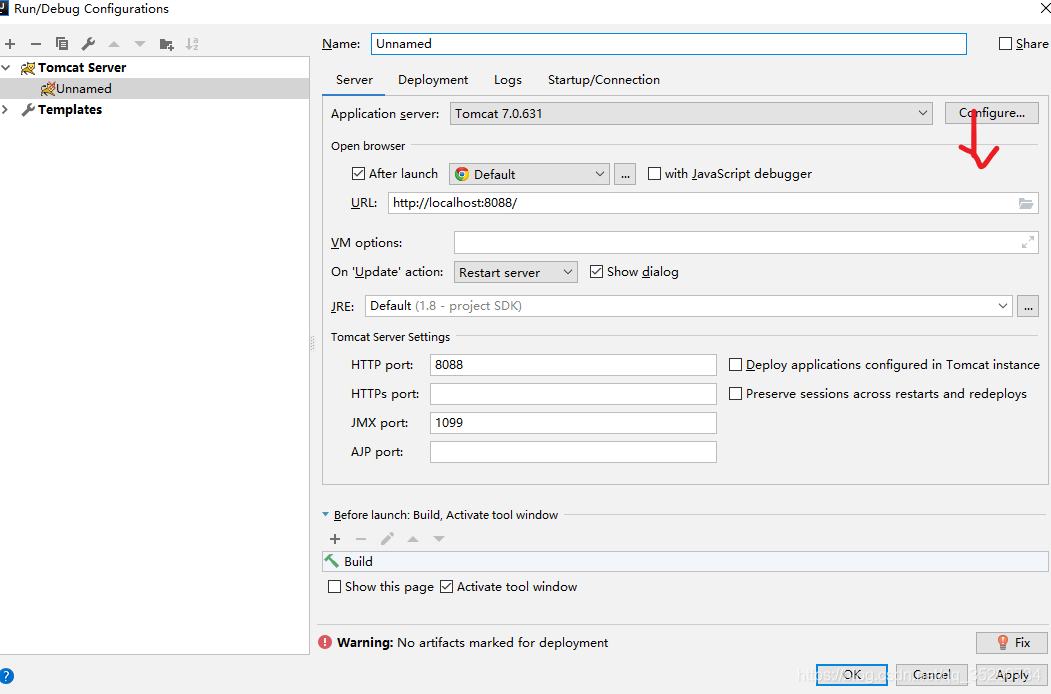This screenshot has height=694, width=1051.
Task: Click the Configure... button
Action: tap(991, 113)
